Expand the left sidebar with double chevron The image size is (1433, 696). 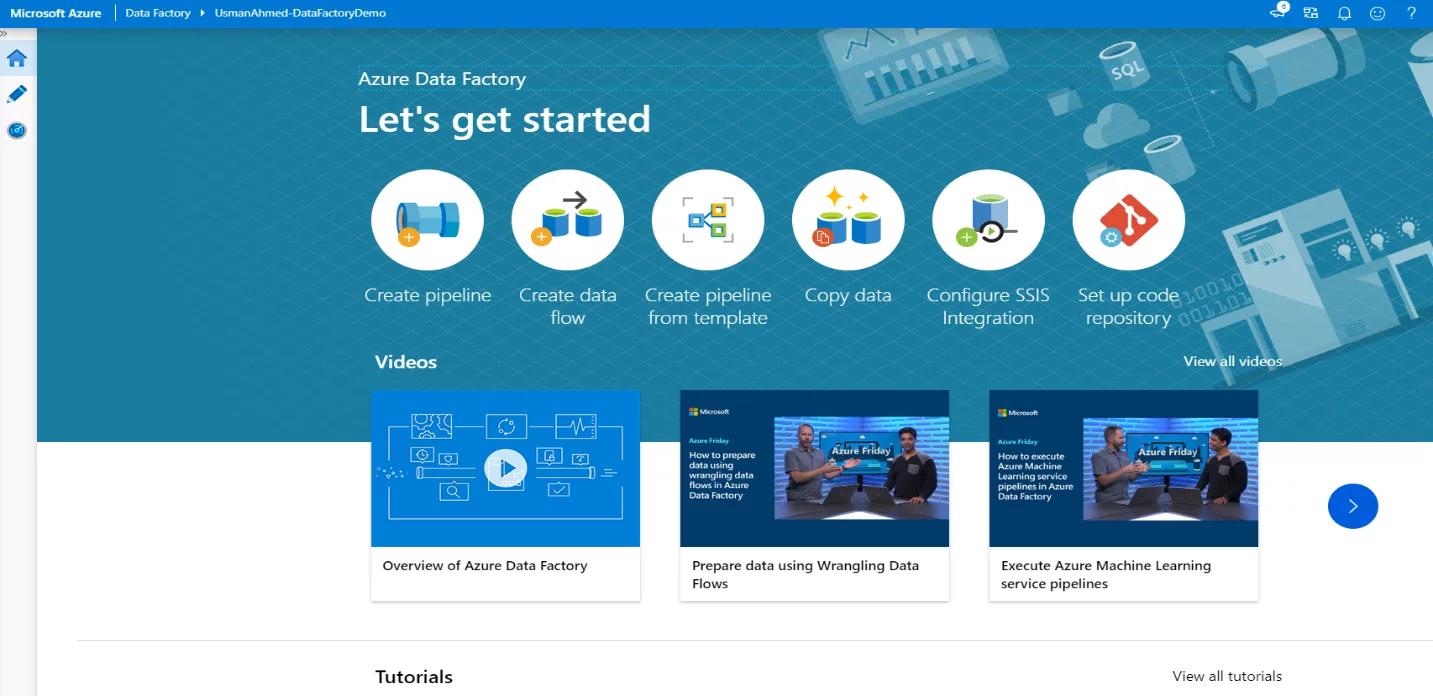click(4, 33)
